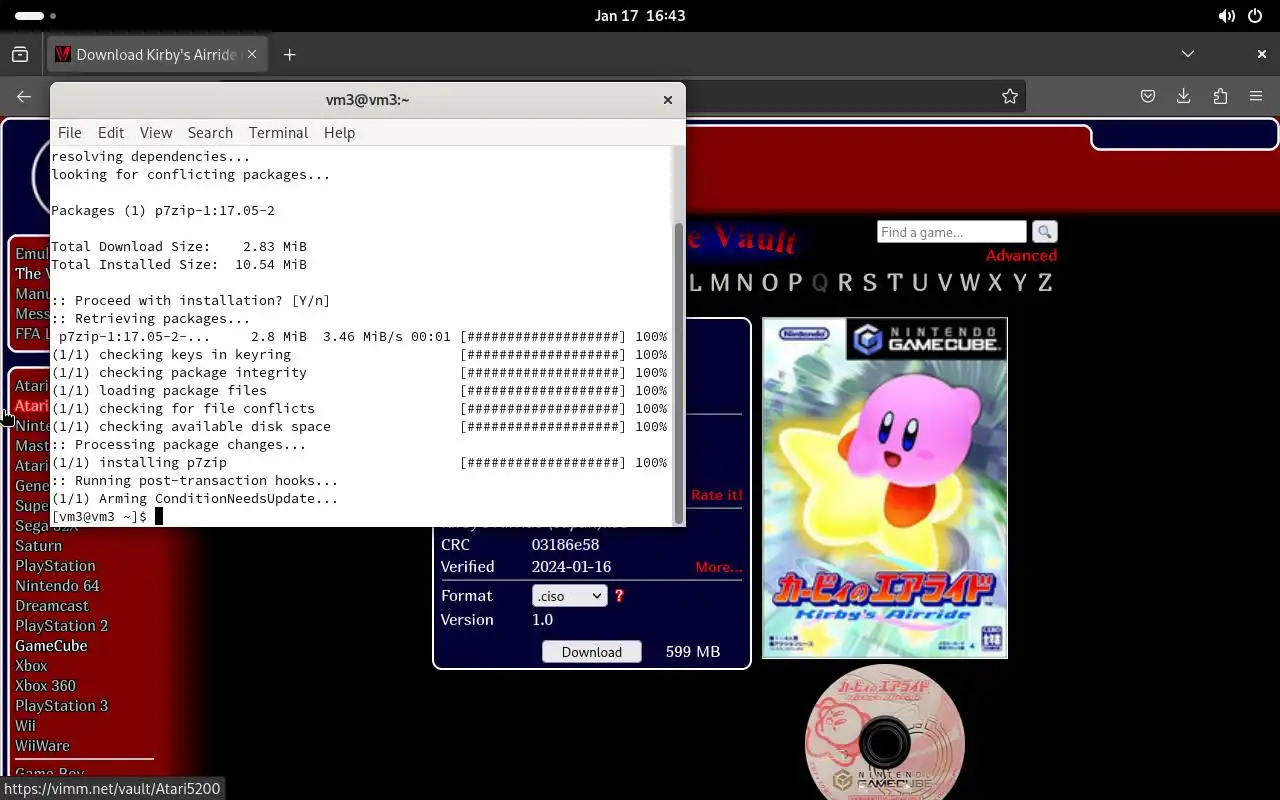Screen dimensions: 1280x800
Task: Open Xbox 360 vault link
Action: click(45, 686)
